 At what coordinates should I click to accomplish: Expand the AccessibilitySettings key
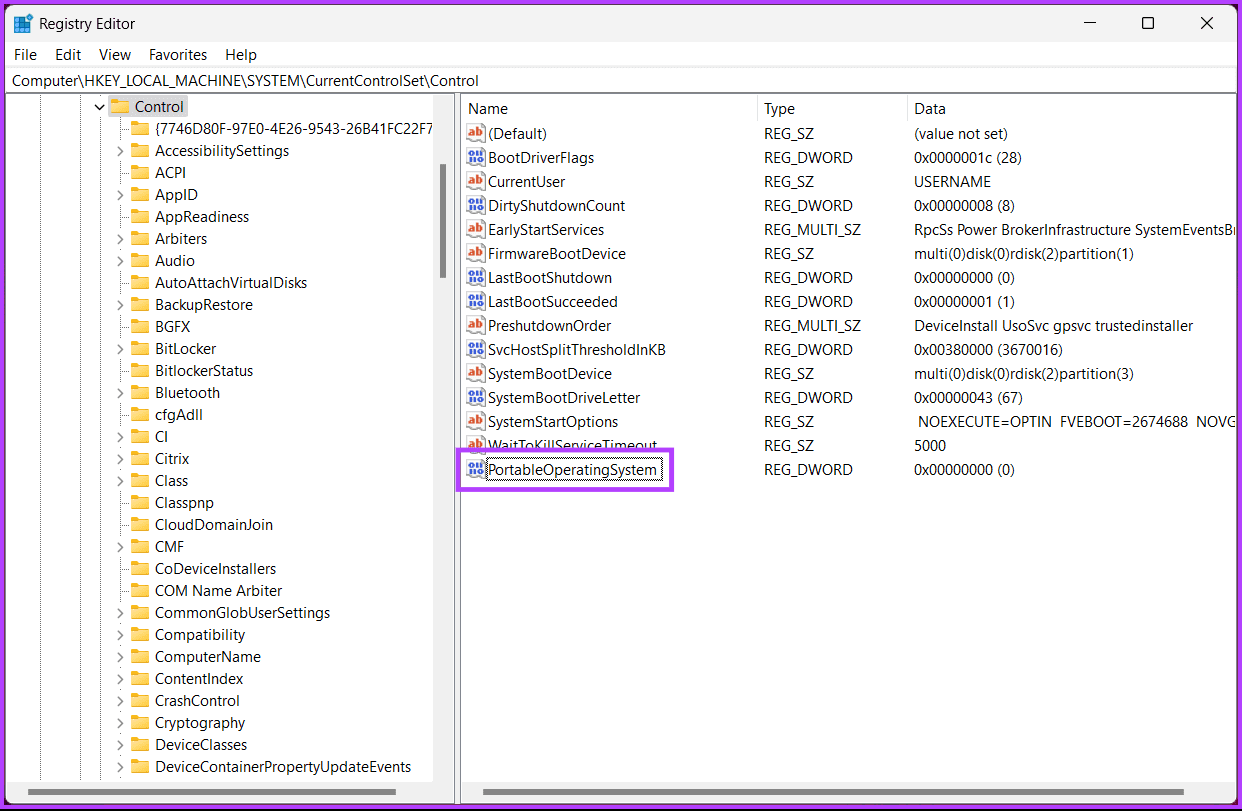tap(120, 151)
